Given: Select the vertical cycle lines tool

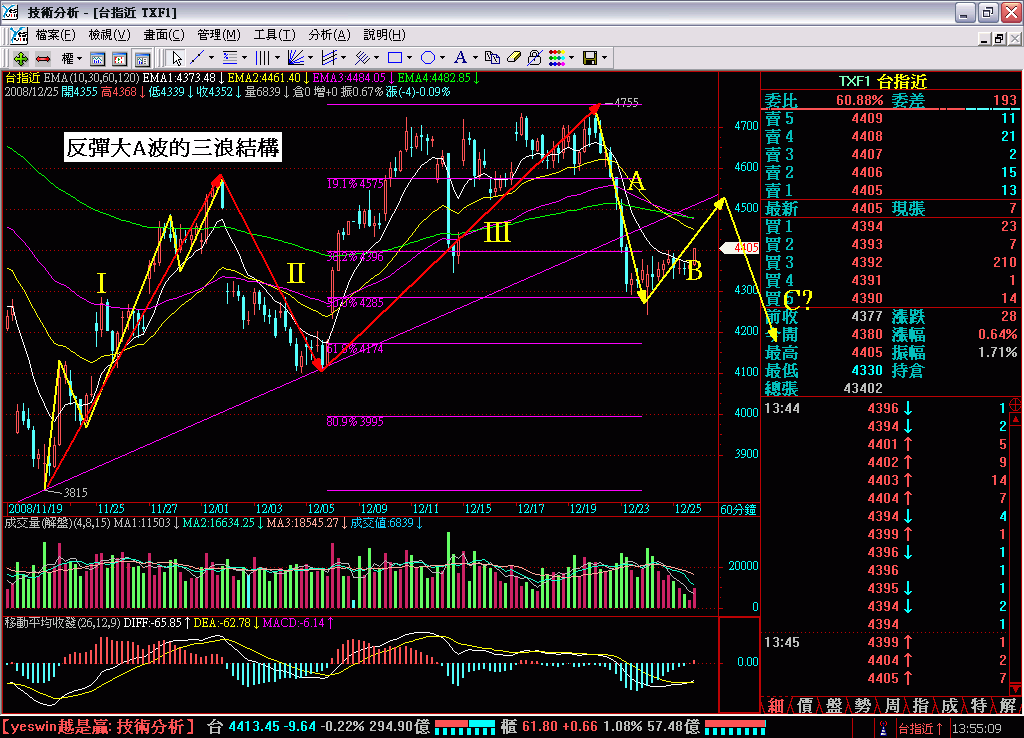Looking at the screenshot, I should pos(263,58).
